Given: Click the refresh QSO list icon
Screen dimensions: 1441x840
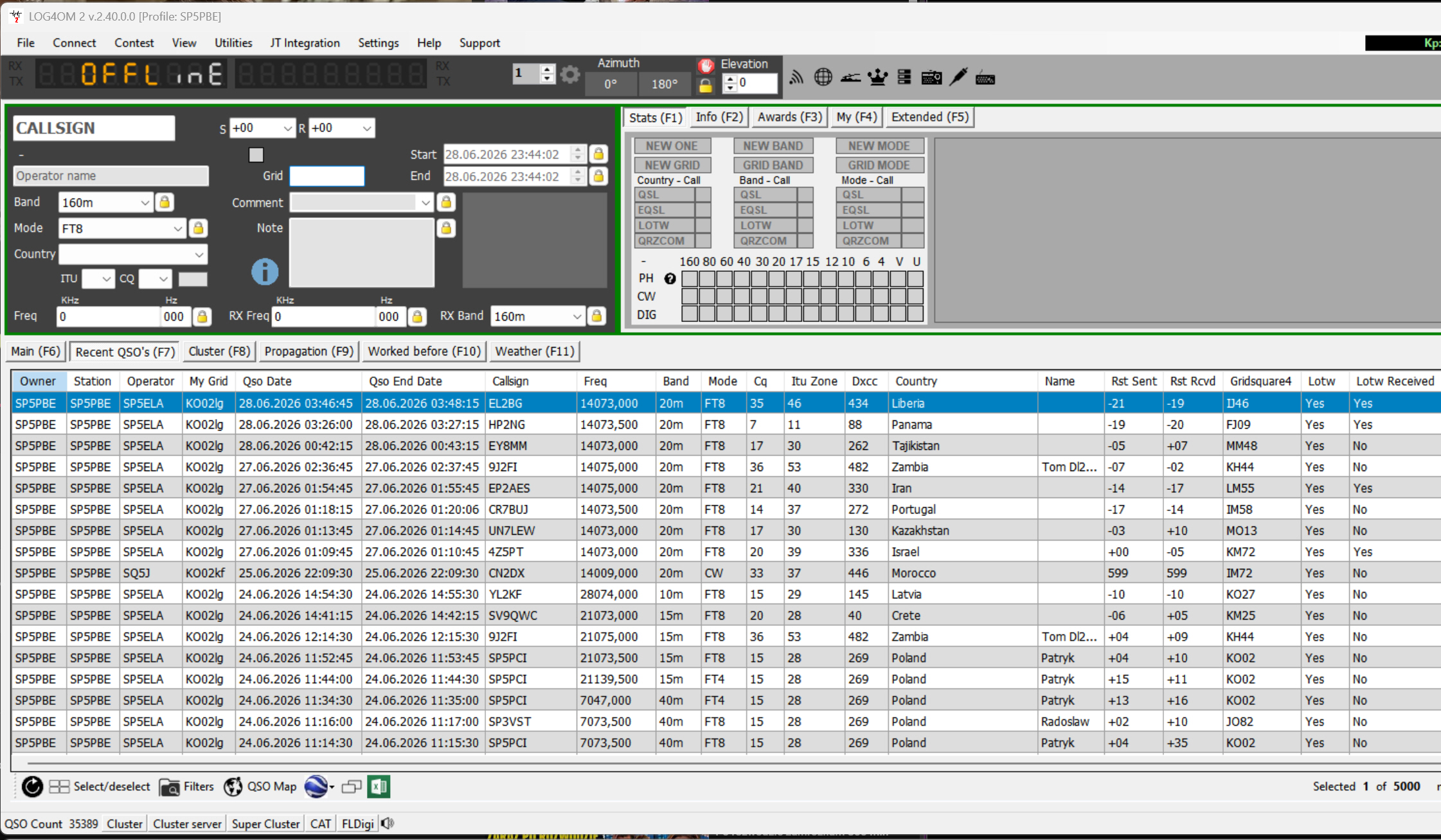Looking at the screenshot, I should (32, 787).
